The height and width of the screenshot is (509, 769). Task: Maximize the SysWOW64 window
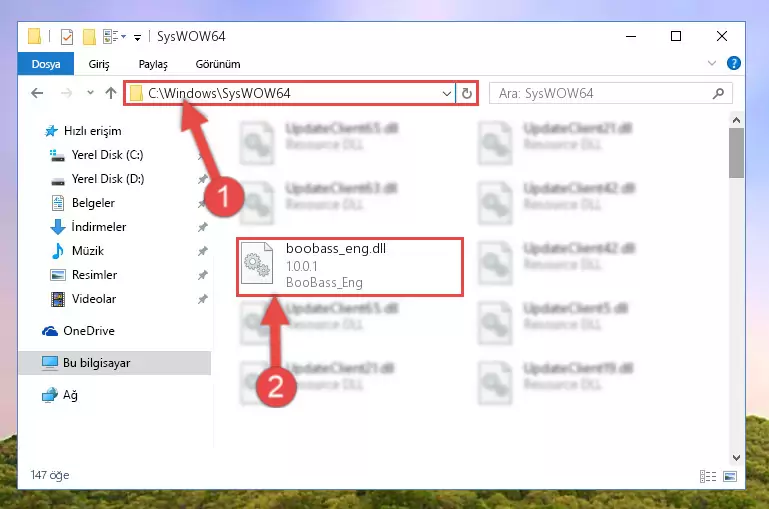676,36
